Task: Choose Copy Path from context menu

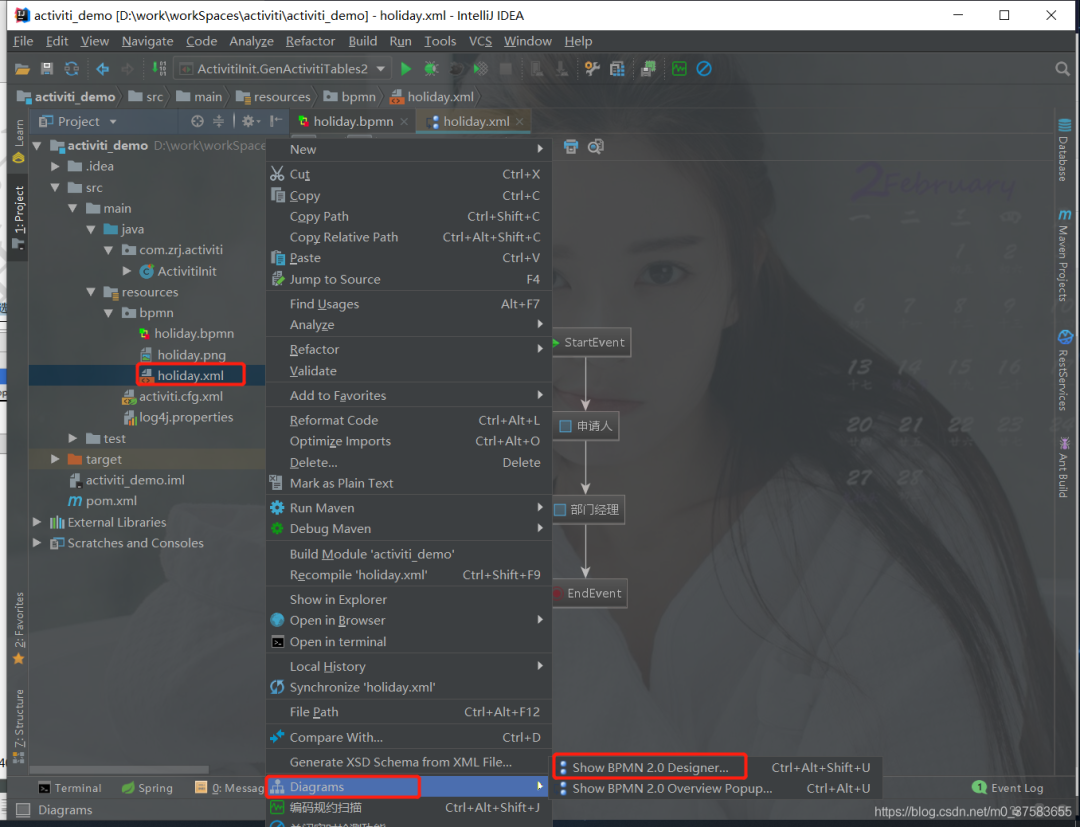Action: pos(409,216)
